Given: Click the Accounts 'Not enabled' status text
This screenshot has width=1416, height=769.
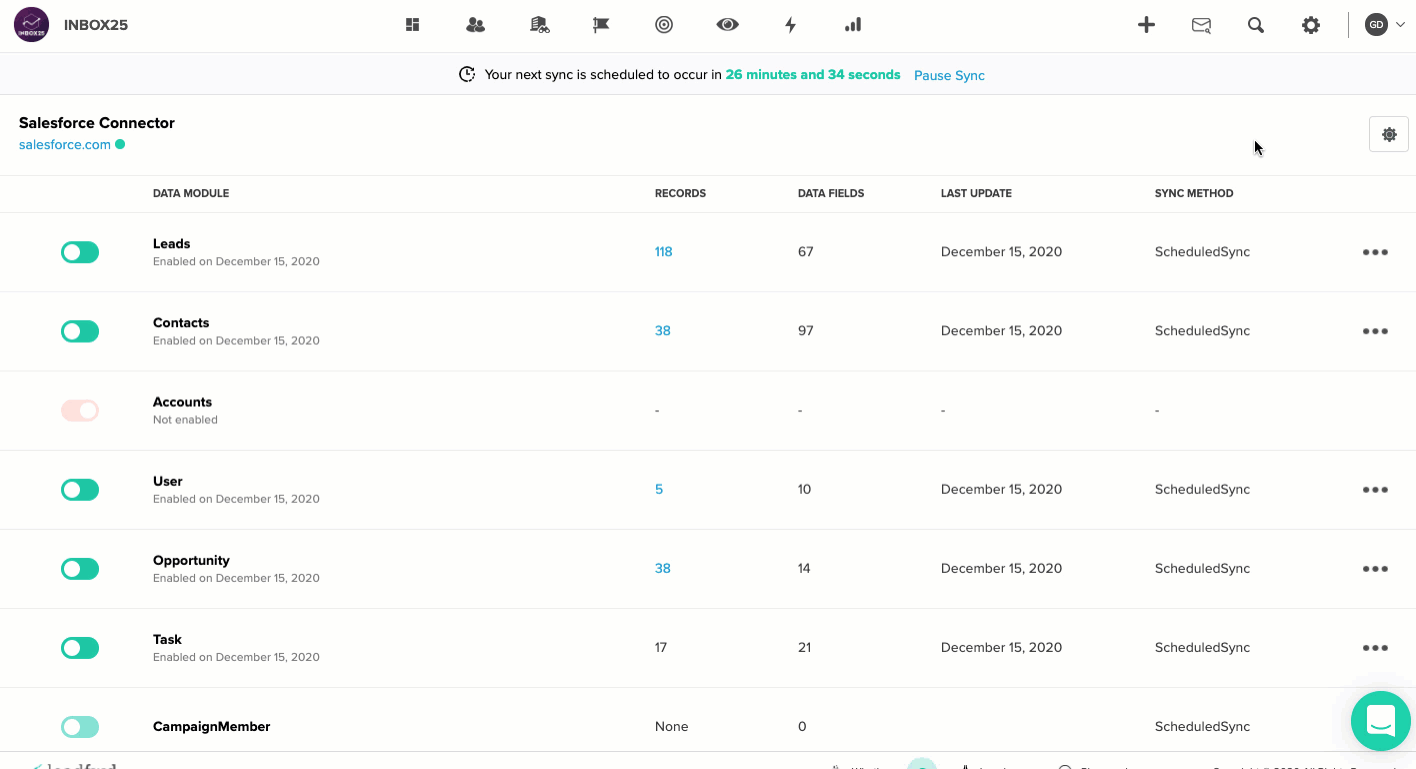Looking at the screenshot, I should point(185,420).
